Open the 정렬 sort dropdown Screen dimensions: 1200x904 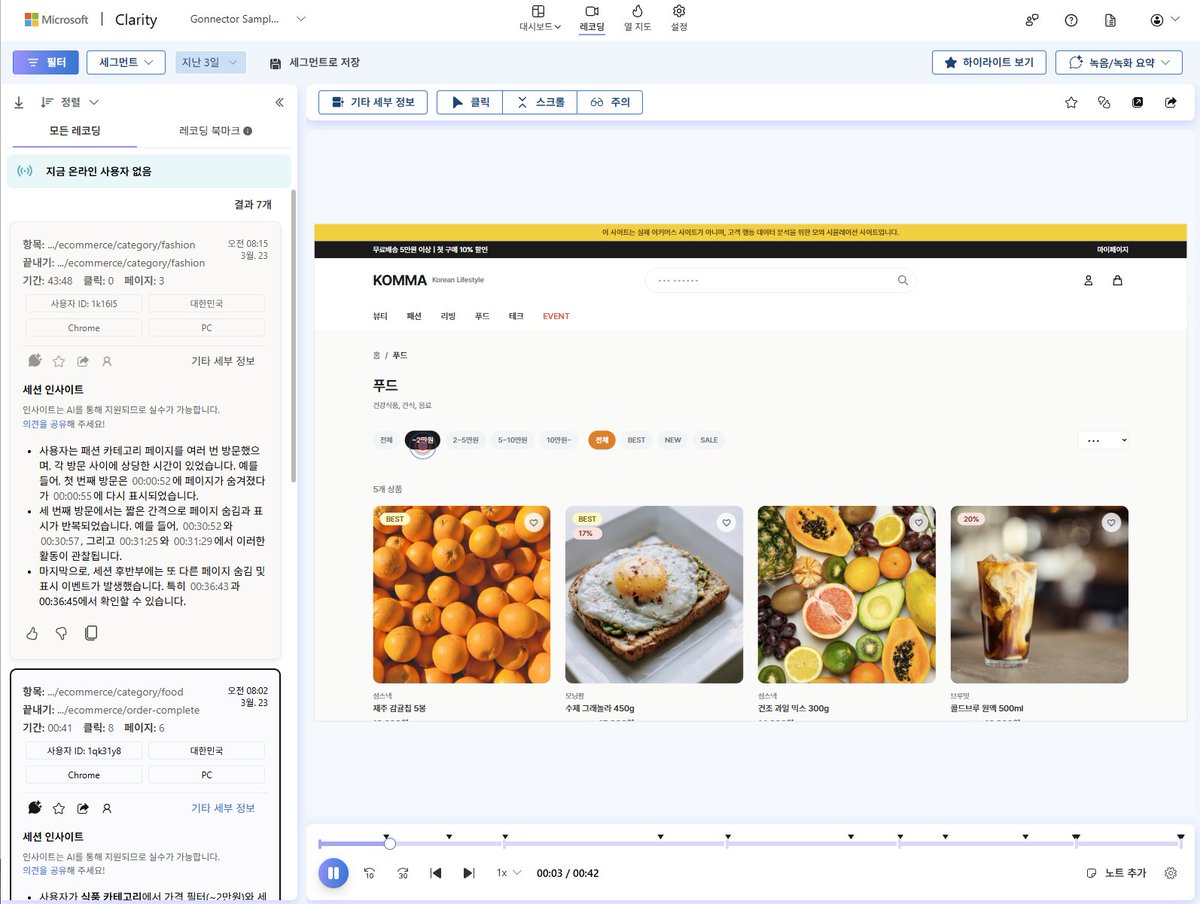click(x=70, y=102)
